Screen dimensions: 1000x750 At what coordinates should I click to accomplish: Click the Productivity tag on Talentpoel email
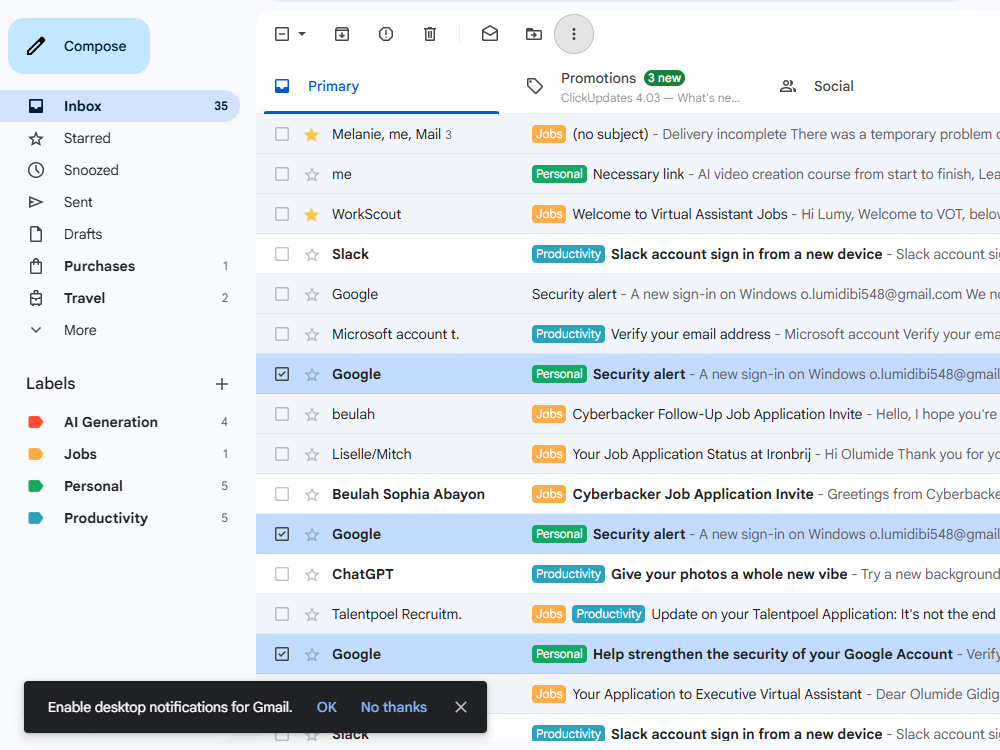pos(608,614)
